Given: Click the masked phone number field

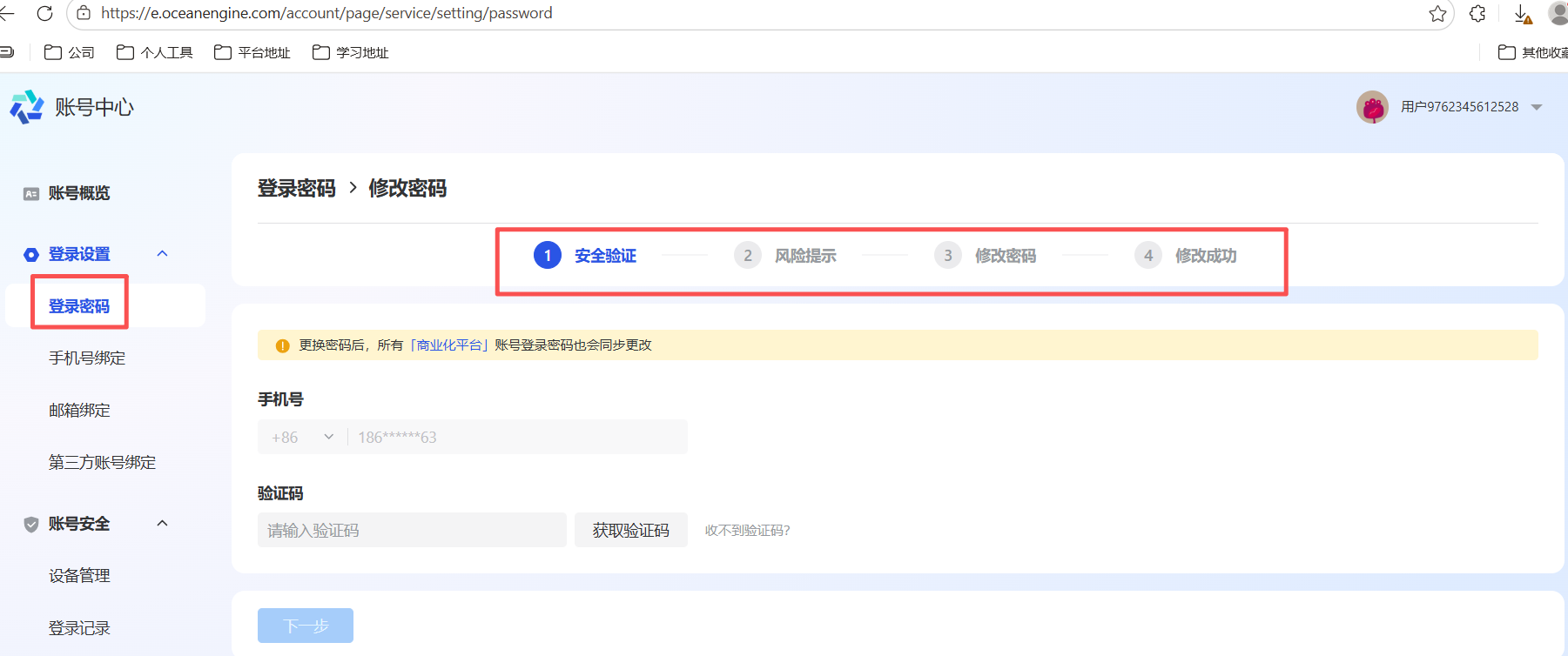Looking at the screenshot, I should pos(517,437).
